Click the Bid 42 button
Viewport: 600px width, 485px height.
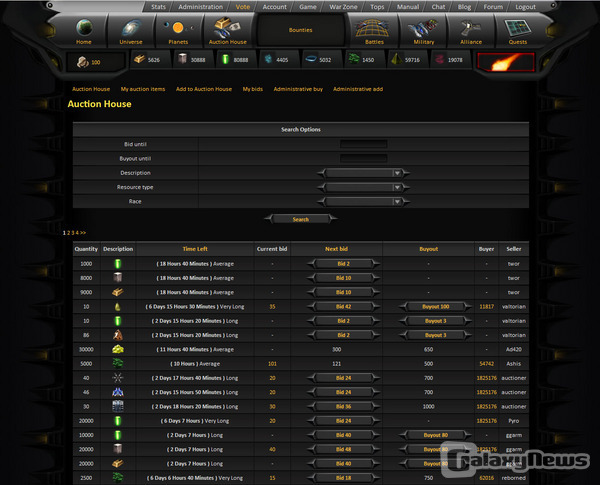pos(343,306)
